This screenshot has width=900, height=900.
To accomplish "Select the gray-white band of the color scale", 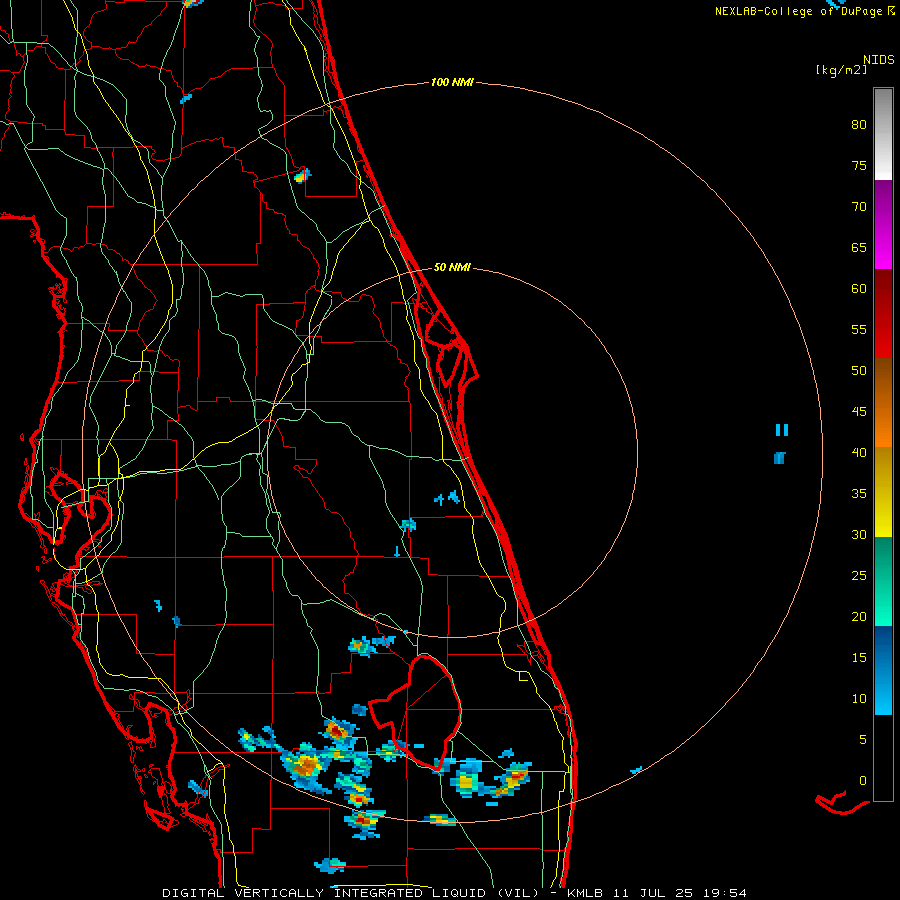I will pyautogui.click(x=883, y=134).
